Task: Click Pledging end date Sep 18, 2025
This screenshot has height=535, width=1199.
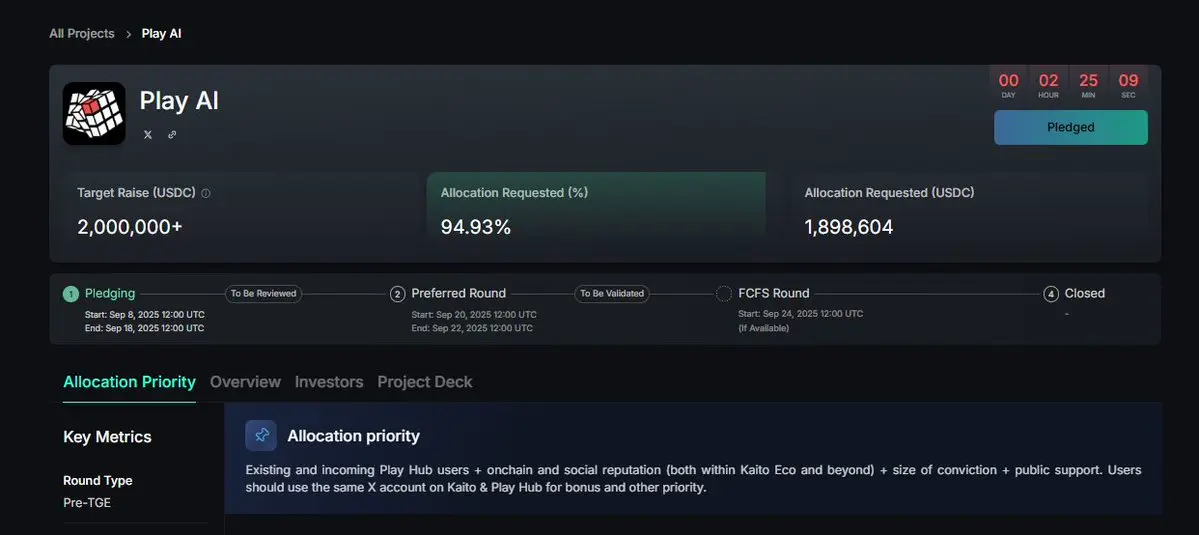Action: tap(145, 329)
